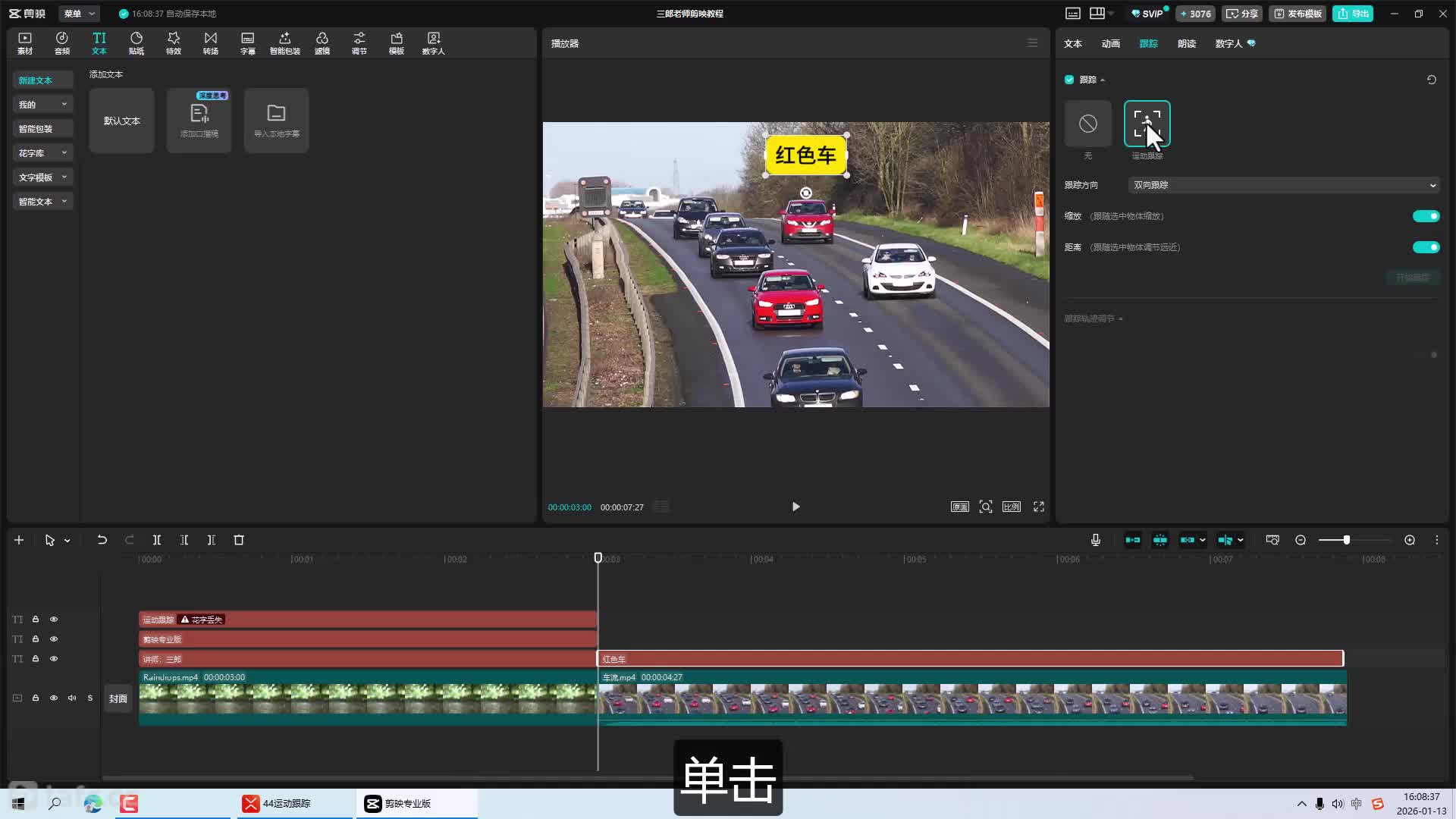The width and height of the screenshot is (1456, 819).
Task: Click the microphone record voiceover icon
Action: pos(1095,540)
